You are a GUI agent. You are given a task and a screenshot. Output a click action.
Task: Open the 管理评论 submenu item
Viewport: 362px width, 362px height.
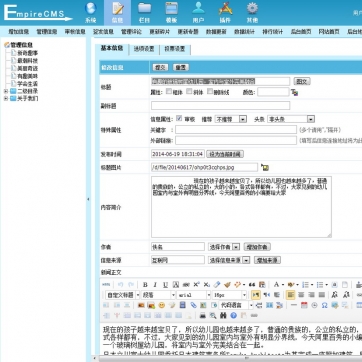click(131, 32)
